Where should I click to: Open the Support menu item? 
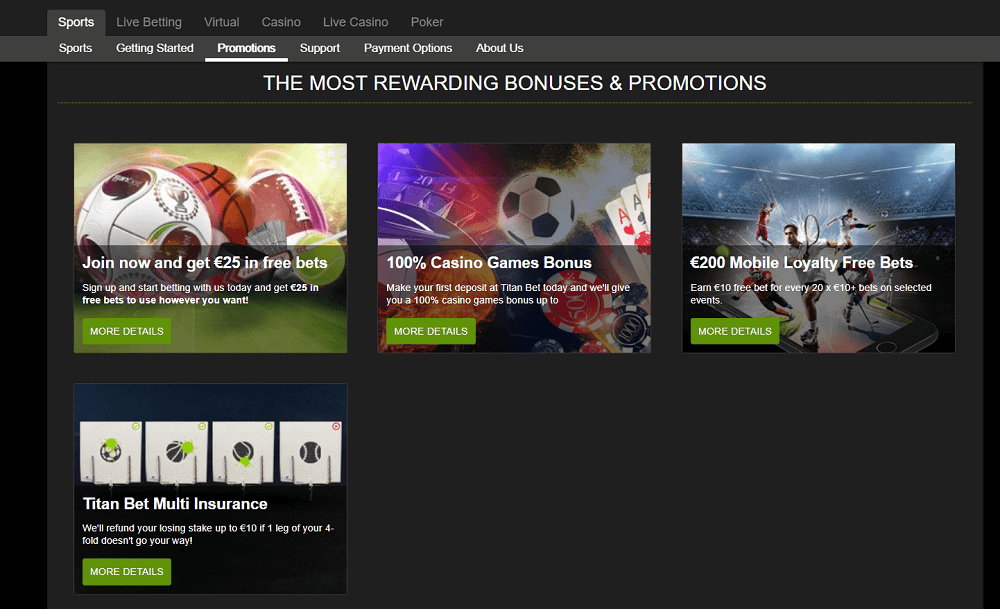(x=320, y=48)
